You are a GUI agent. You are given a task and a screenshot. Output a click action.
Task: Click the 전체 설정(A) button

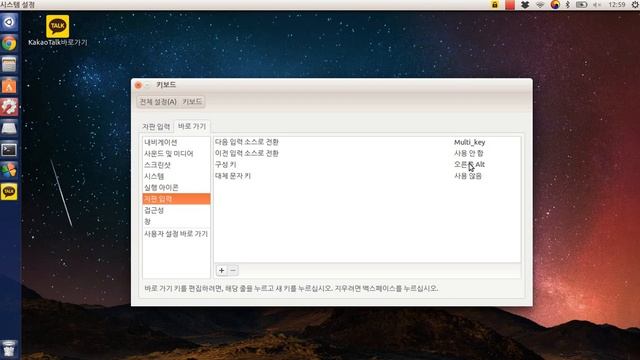pyautogui.click(x=158, y=102)
